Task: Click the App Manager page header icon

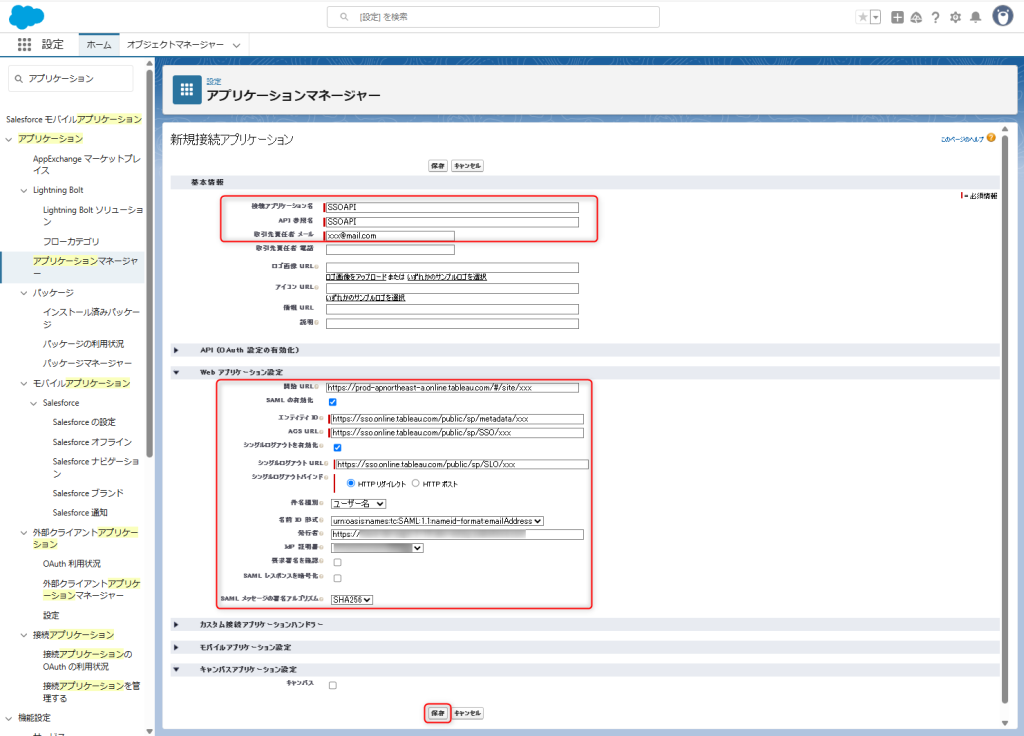Action: [187, 89]
